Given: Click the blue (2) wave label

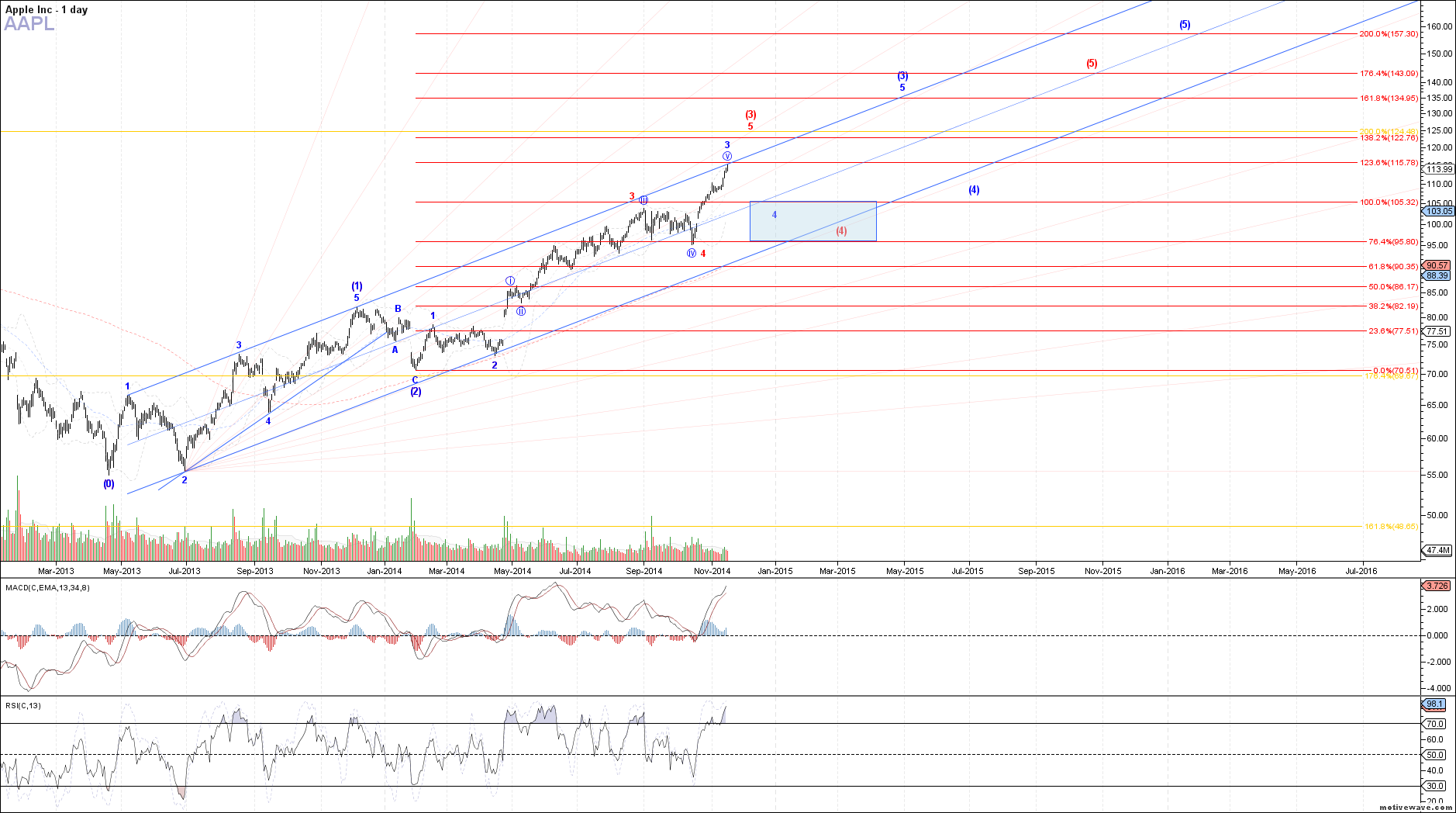Looking at the screenshot, I should 416,392.
